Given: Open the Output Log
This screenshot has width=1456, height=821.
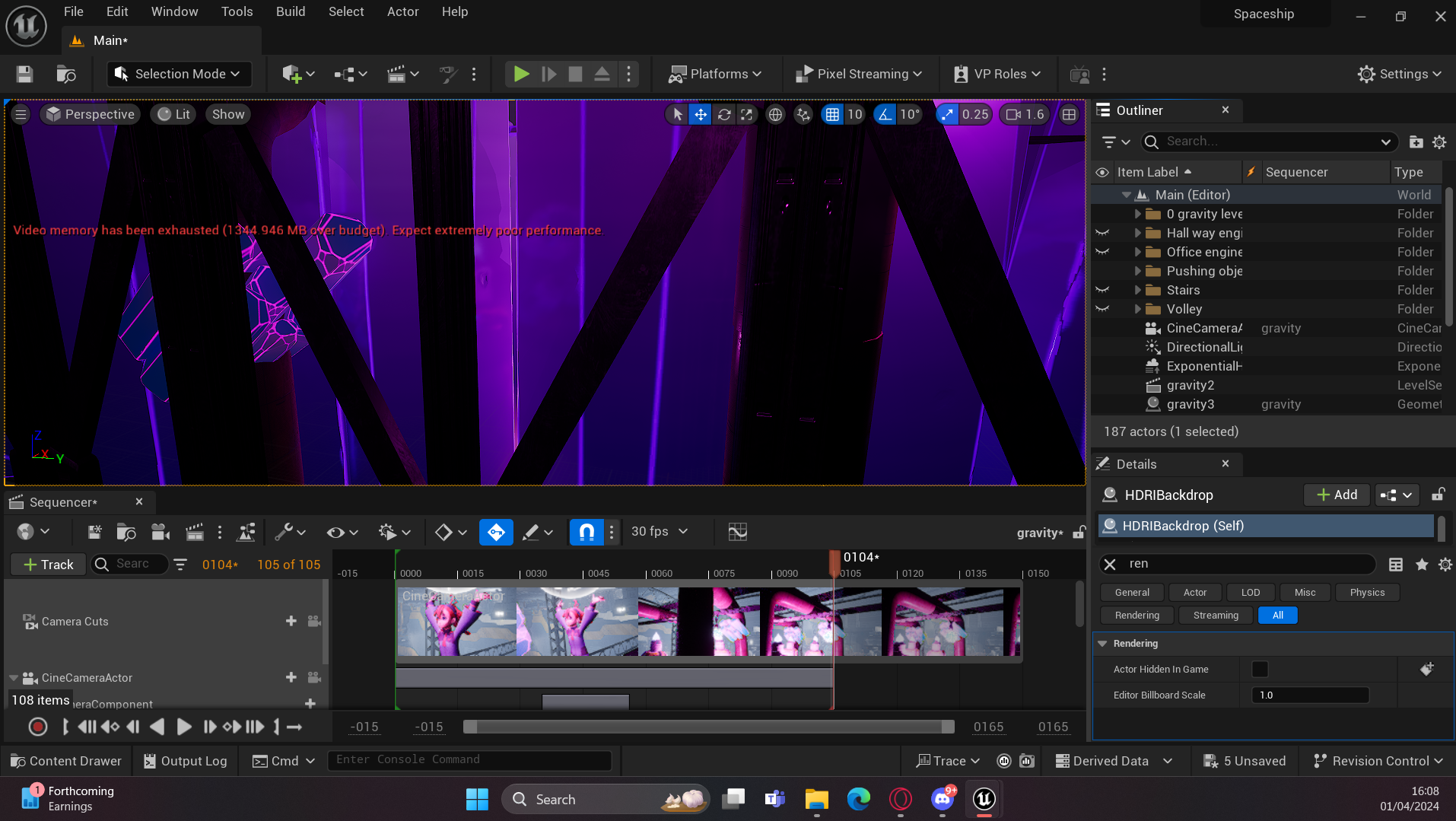Looking at the screenshot, I should point(186,761).
